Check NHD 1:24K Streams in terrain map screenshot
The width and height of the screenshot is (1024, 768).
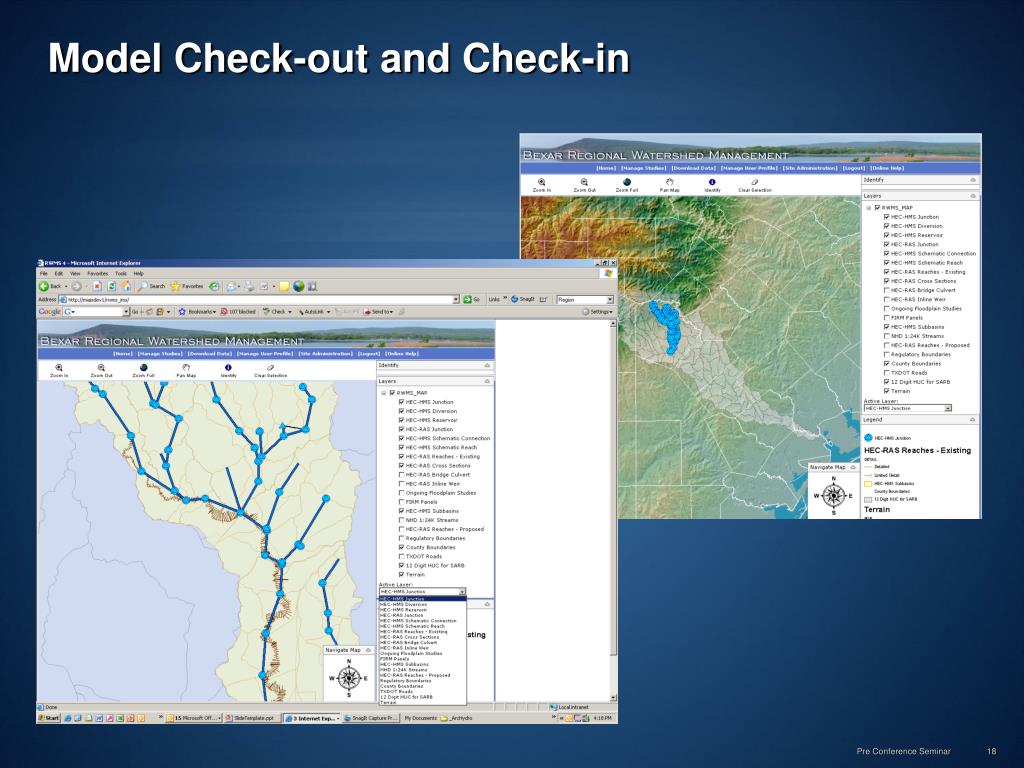tap(886, 336)
